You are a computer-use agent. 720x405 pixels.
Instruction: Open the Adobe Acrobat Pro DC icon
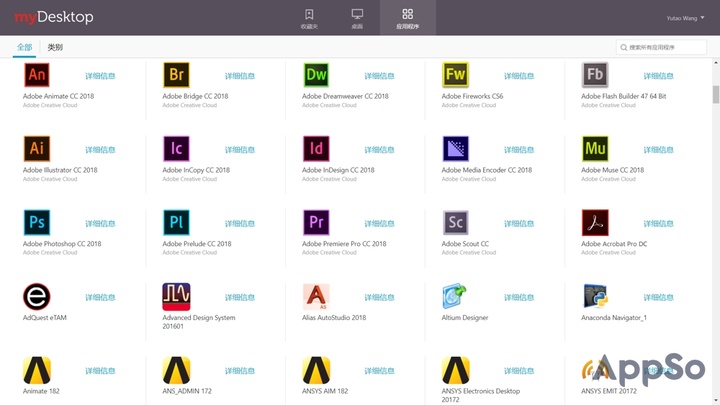tap(595, 222)
